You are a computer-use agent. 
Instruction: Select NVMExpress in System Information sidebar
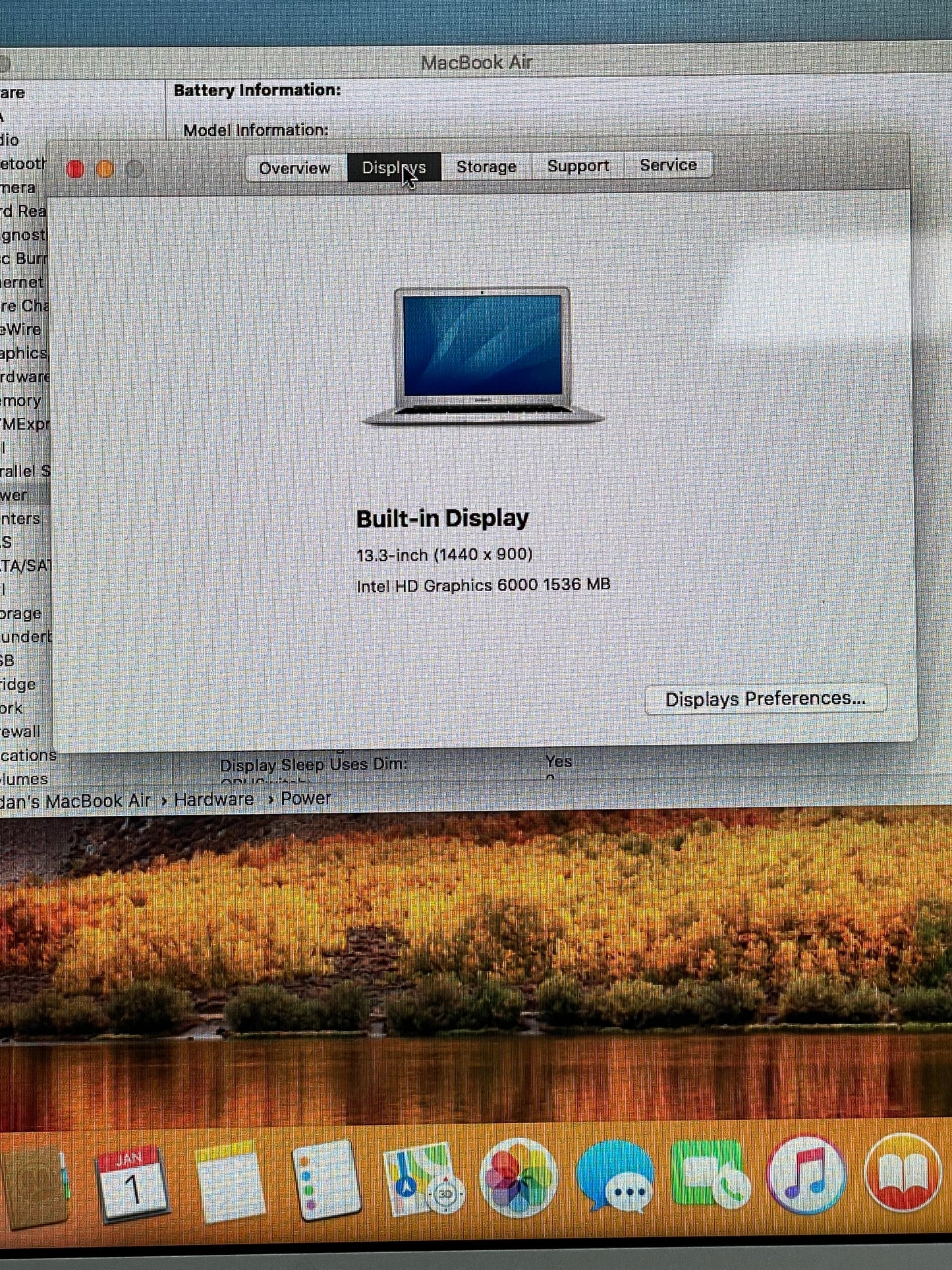click(x=24, y=424)
